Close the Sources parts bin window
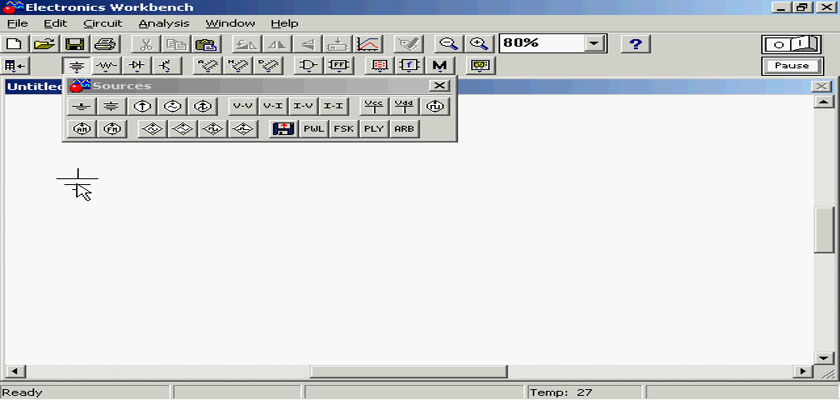The height and width of the screenshot is (400, 840). tap(439, 86)
